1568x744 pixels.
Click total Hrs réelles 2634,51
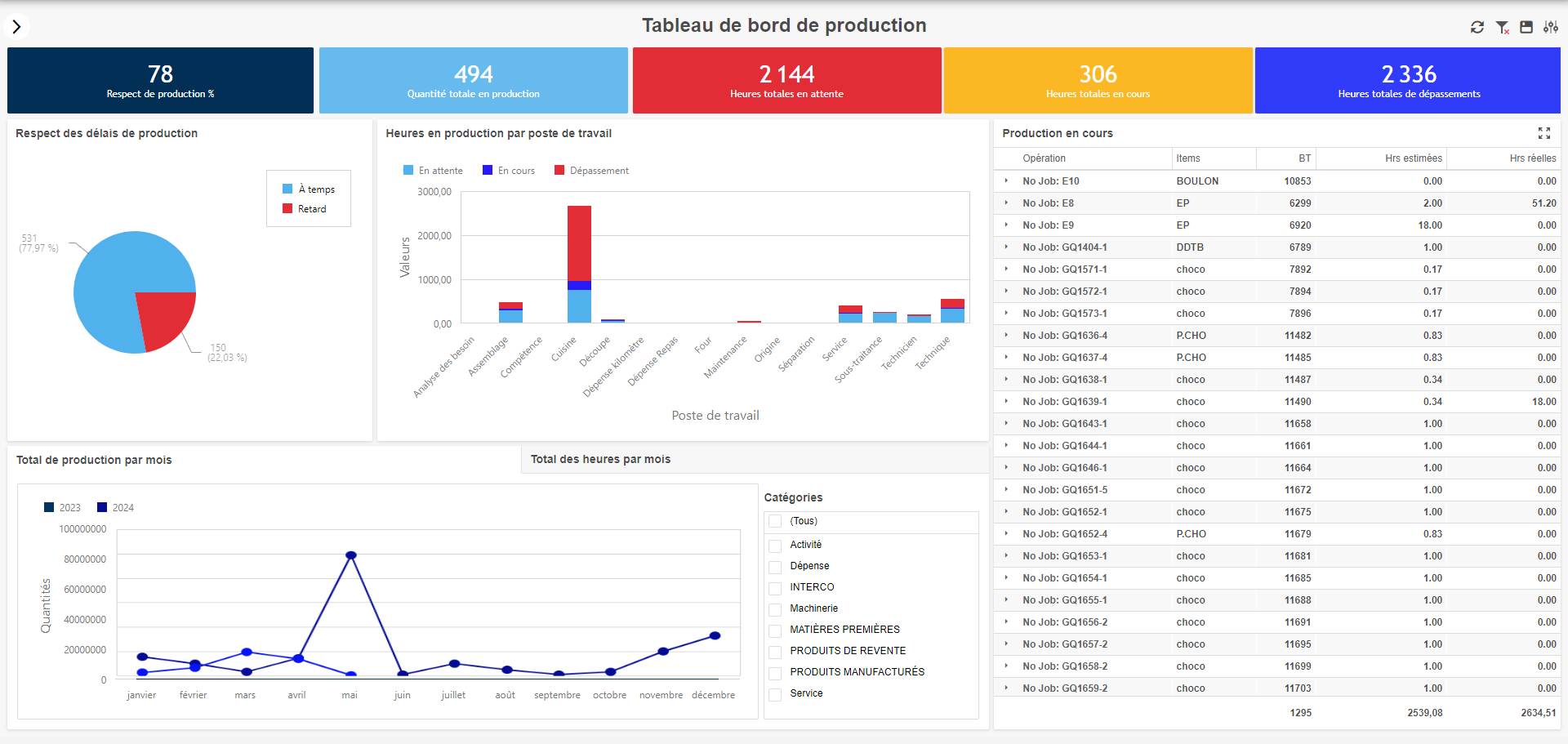1539,713
